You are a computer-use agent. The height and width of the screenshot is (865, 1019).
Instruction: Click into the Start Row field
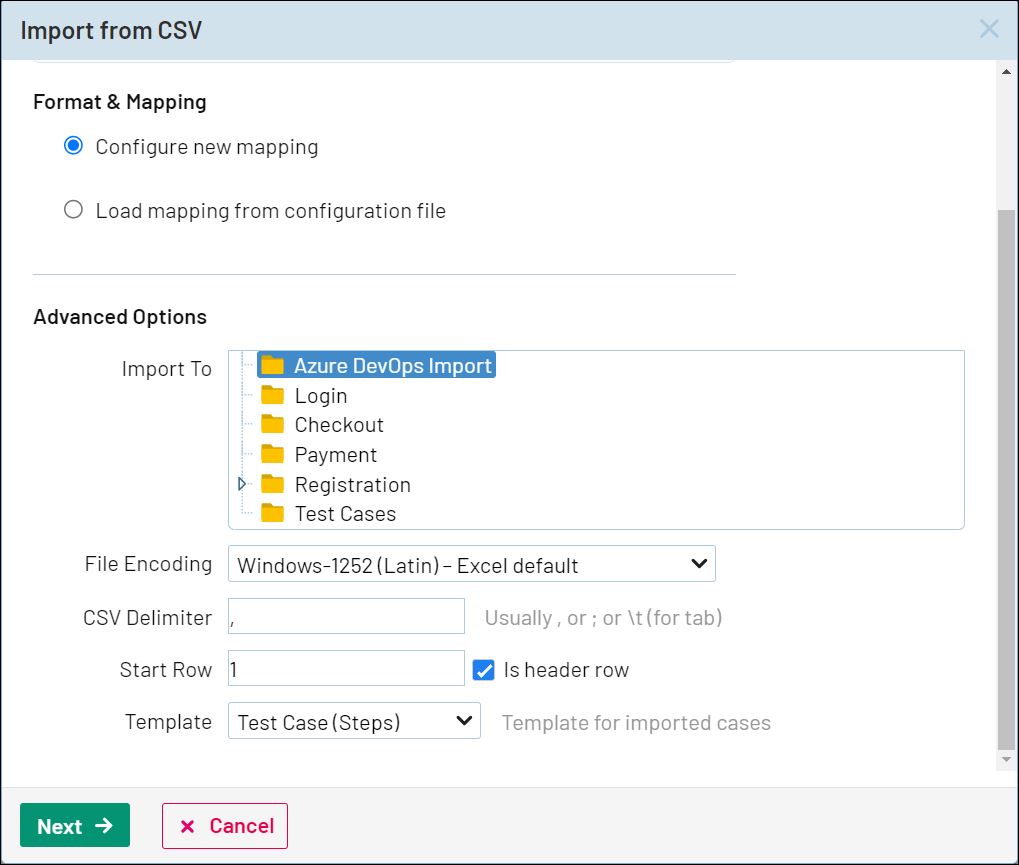tap(346, 669)
